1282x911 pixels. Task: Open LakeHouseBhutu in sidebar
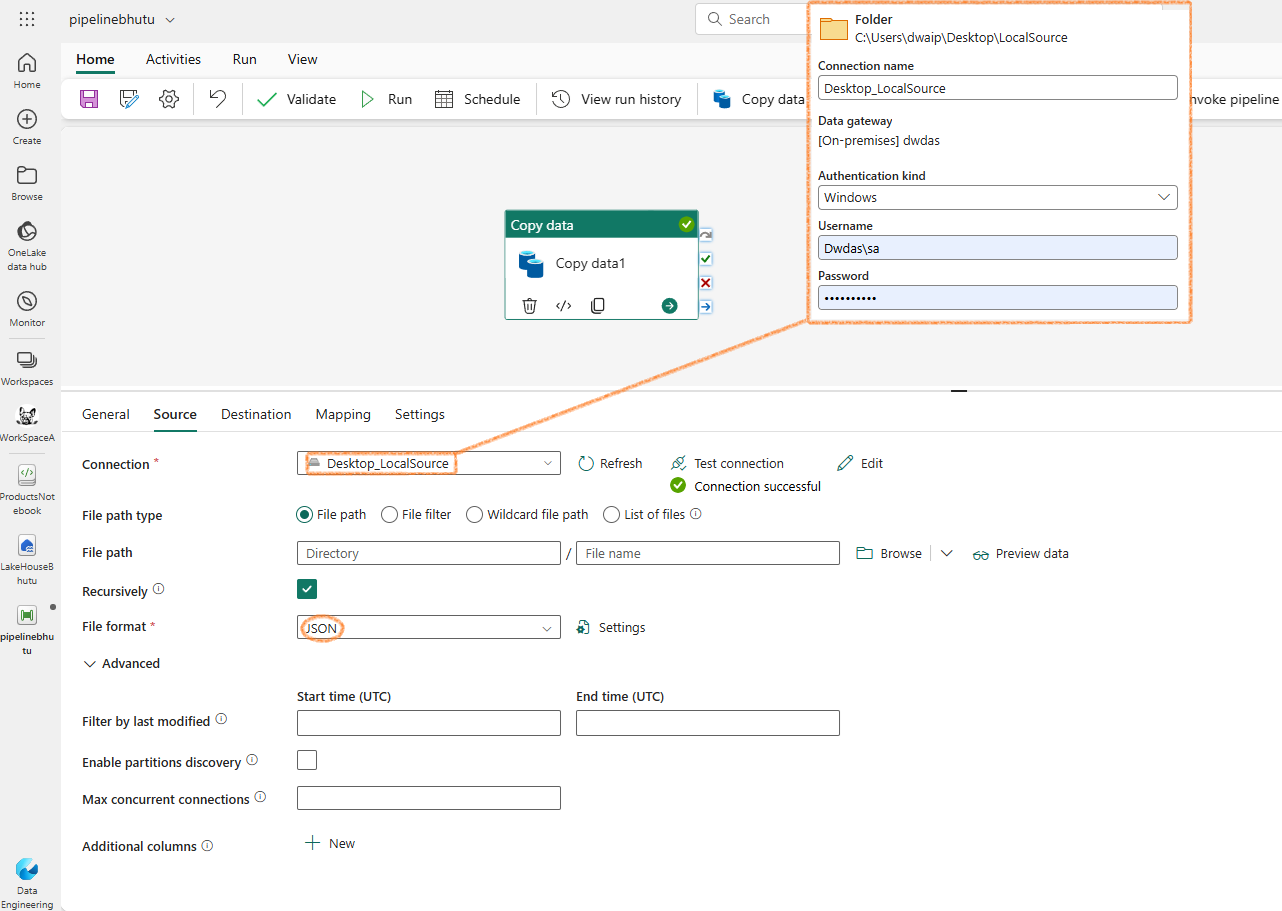point(27,559)
